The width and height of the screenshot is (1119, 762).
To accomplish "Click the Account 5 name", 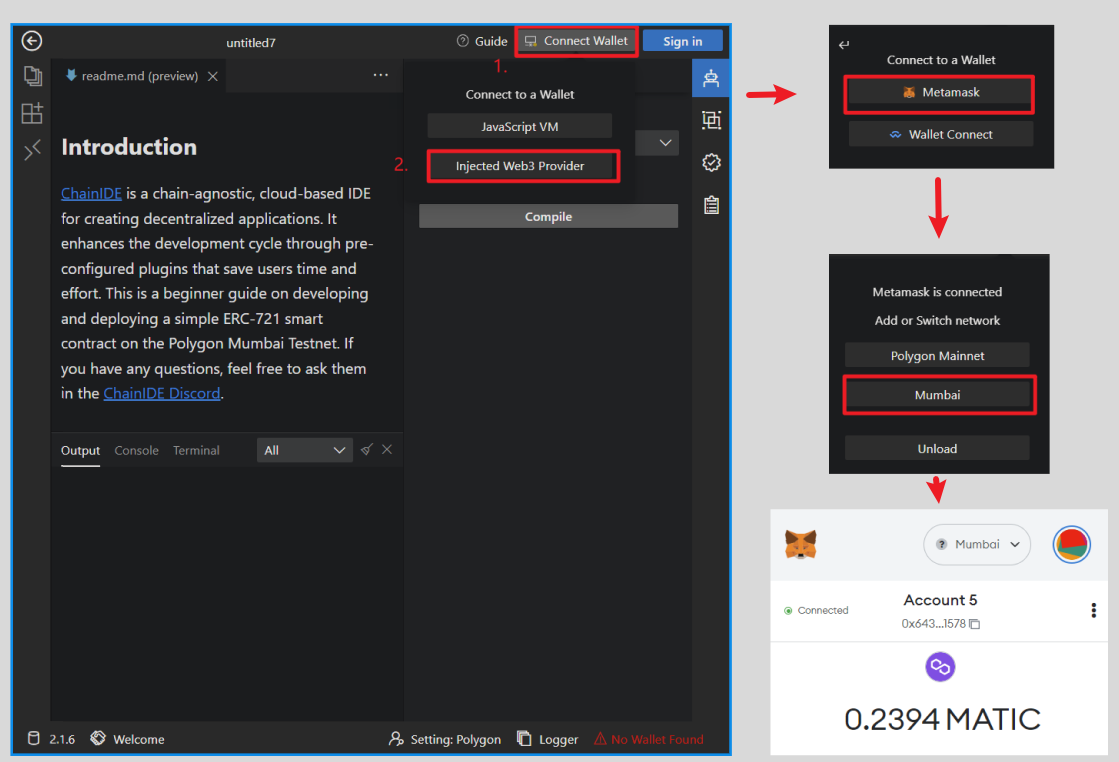I will tap(940, 600).
